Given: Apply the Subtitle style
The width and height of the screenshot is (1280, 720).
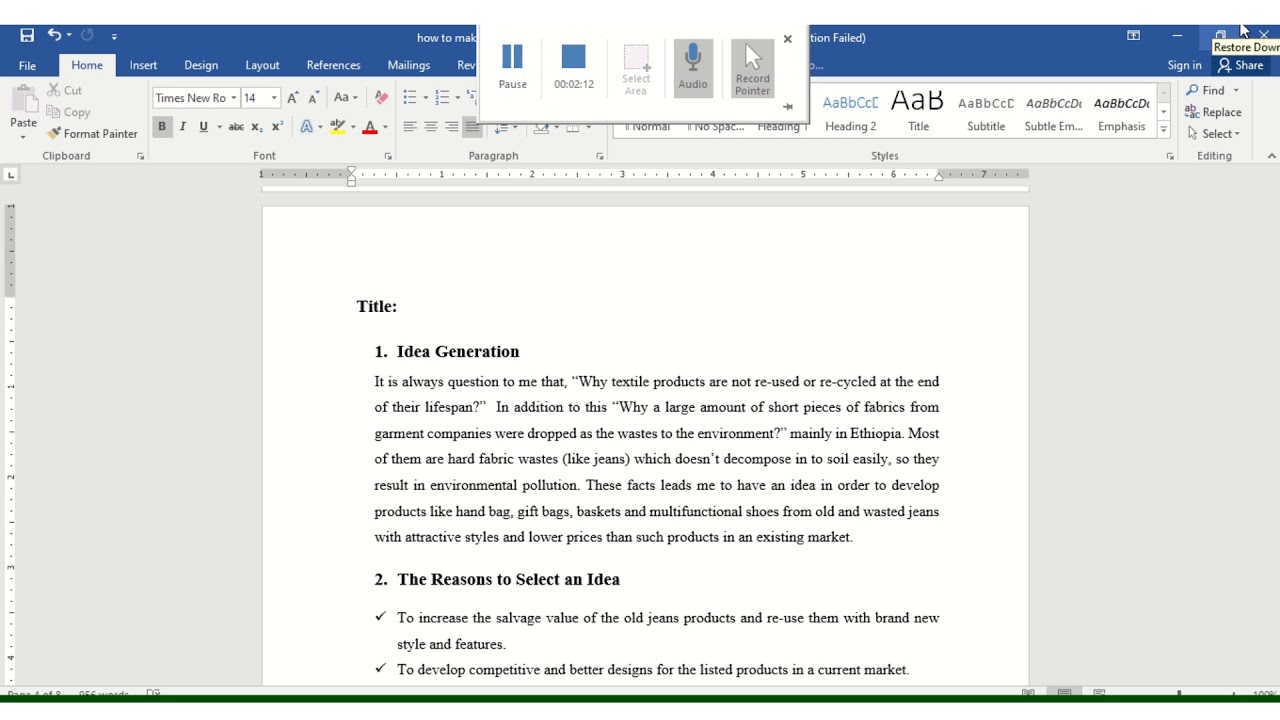Looking at the screenshot, I should click(x=986, y=111).
